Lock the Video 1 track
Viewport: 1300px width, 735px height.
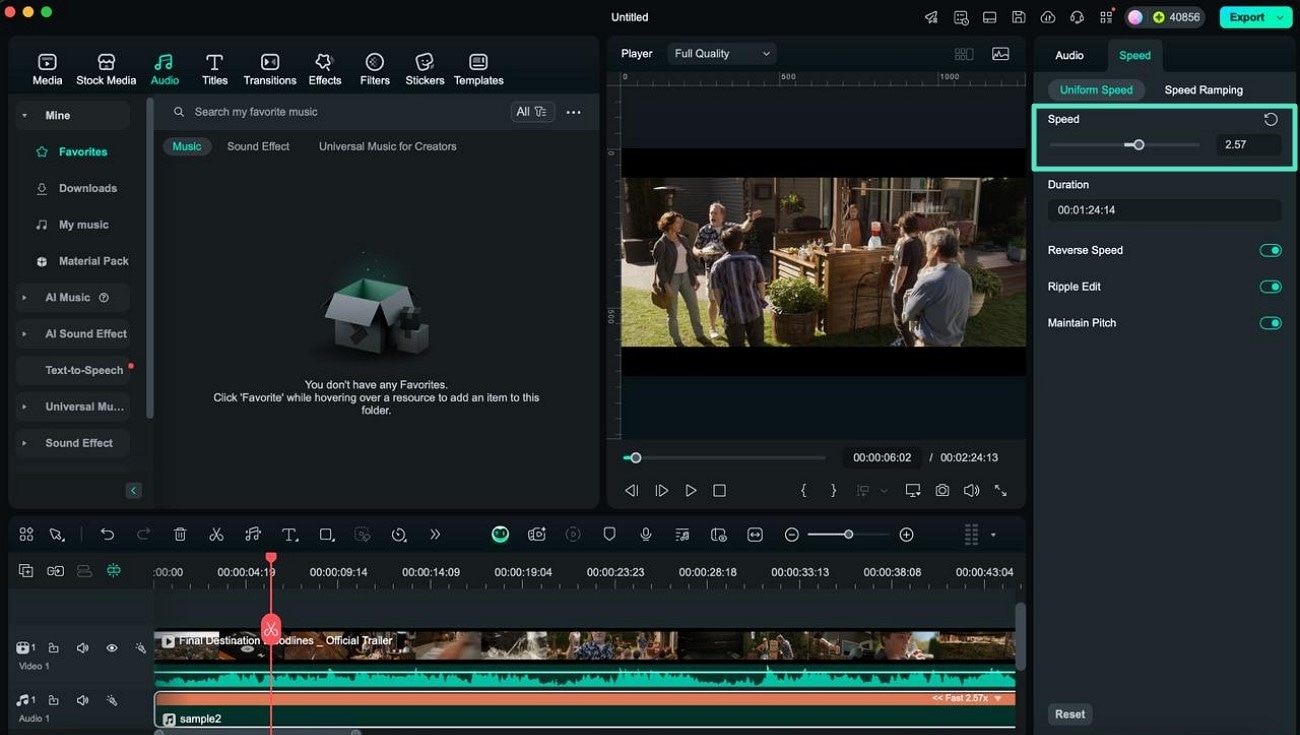coord(54,648)
